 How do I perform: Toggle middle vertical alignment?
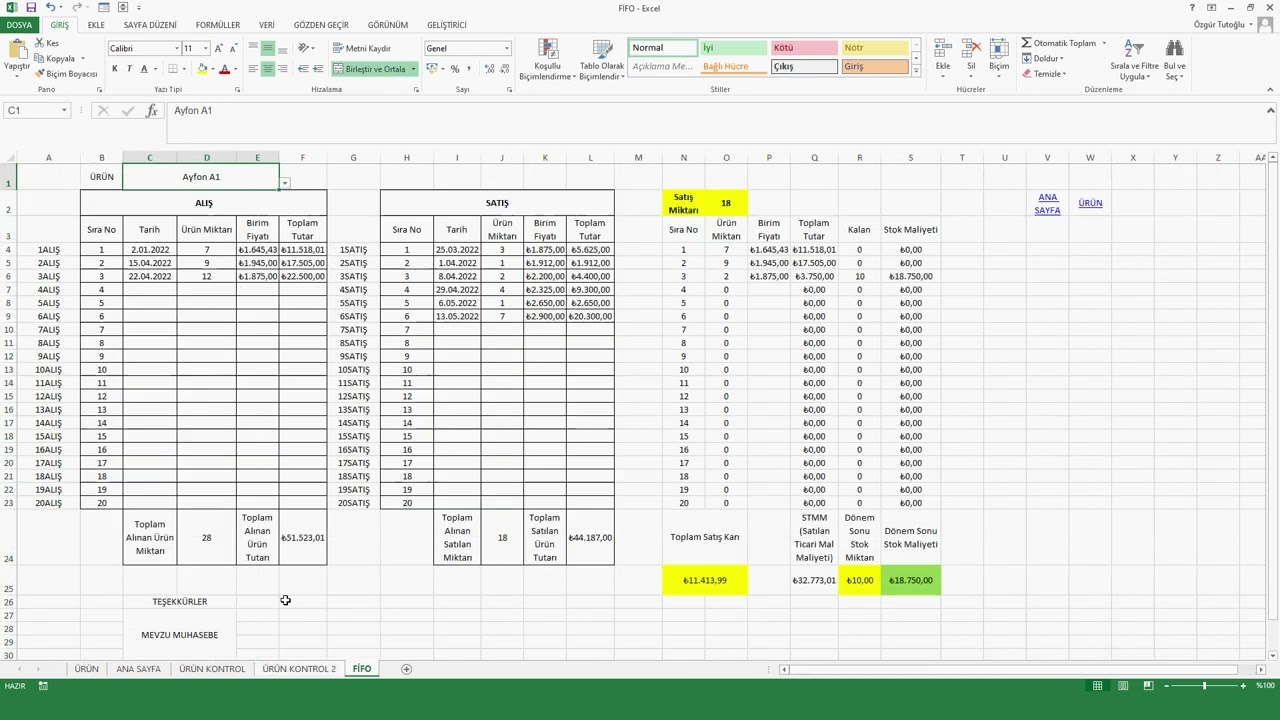point(267,48)
